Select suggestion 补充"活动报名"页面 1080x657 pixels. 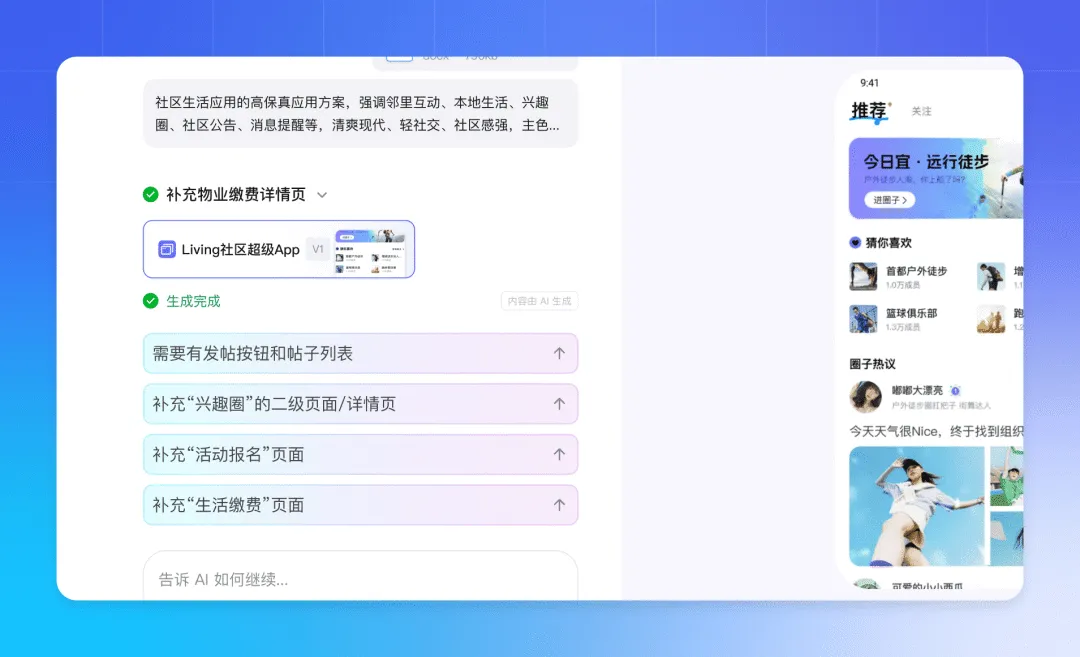[360, 455]
